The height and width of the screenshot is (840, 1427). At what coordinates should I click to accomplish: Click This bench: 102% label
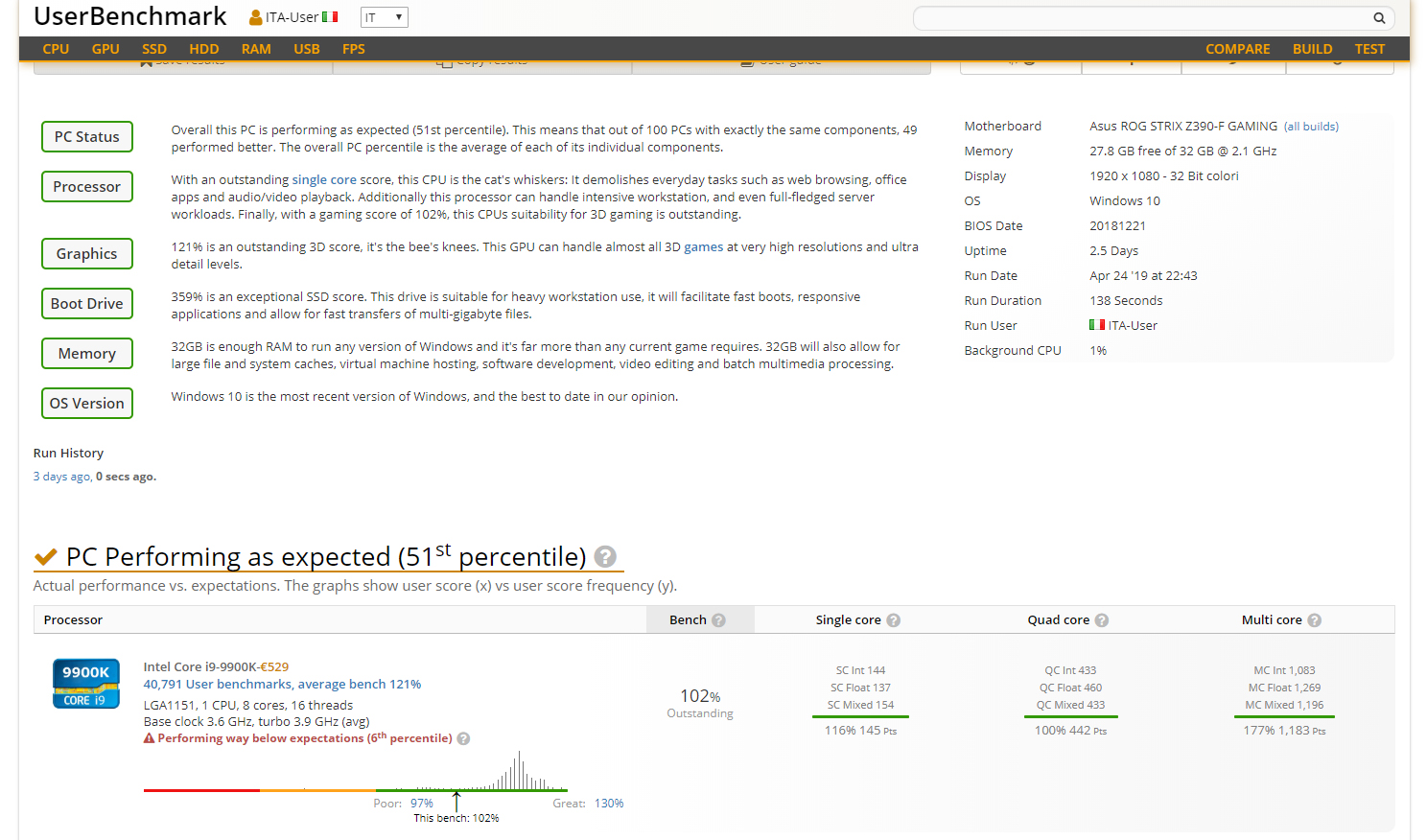456,818
